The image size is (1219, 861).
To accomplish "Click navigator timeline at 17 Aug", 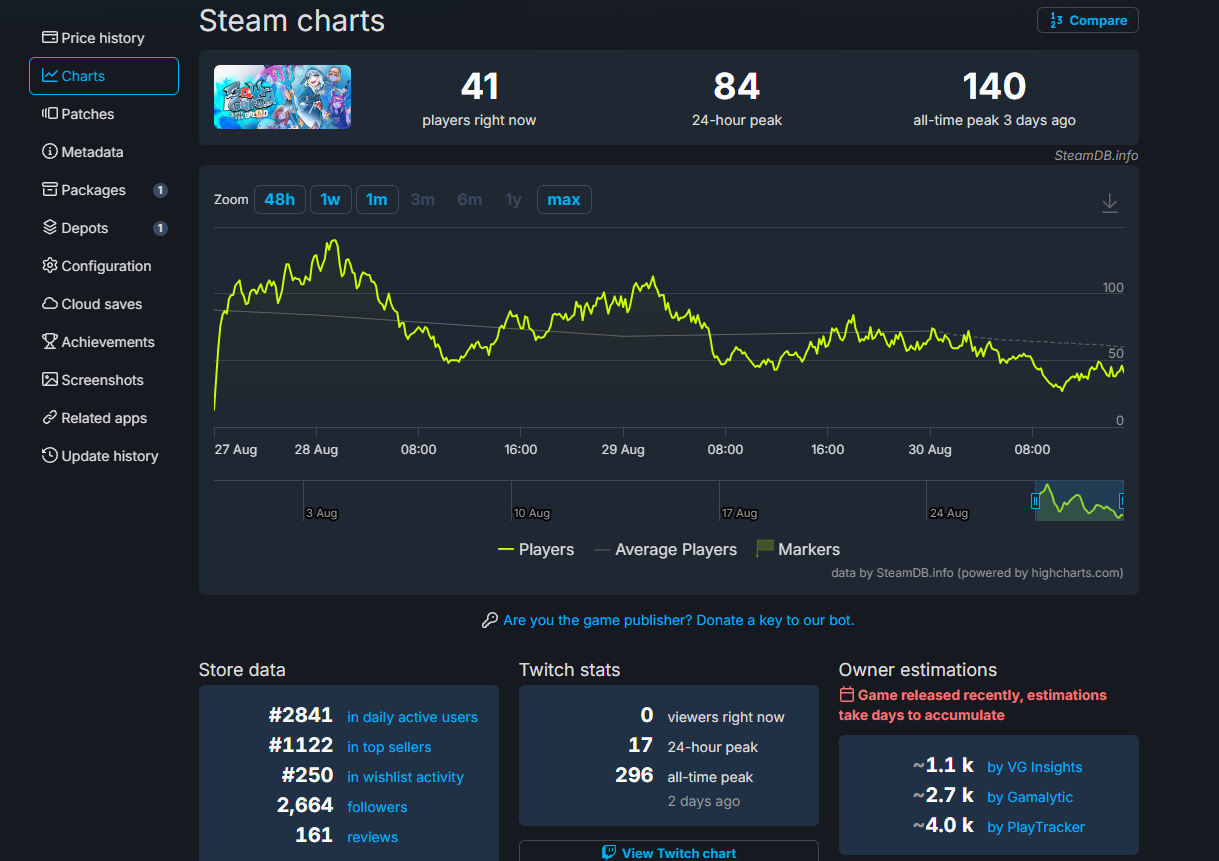I will coord(740,513).
